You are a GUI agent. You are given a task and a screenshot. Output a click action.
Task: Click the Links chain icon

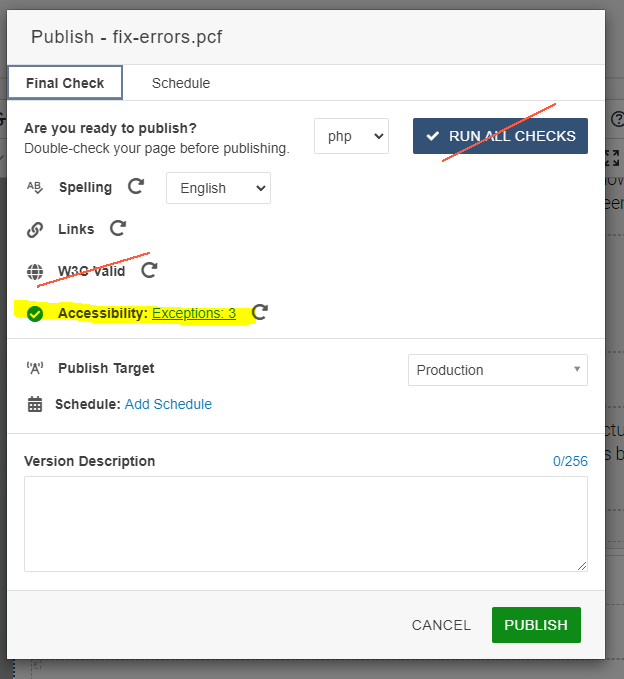click(x=35, y=229)
